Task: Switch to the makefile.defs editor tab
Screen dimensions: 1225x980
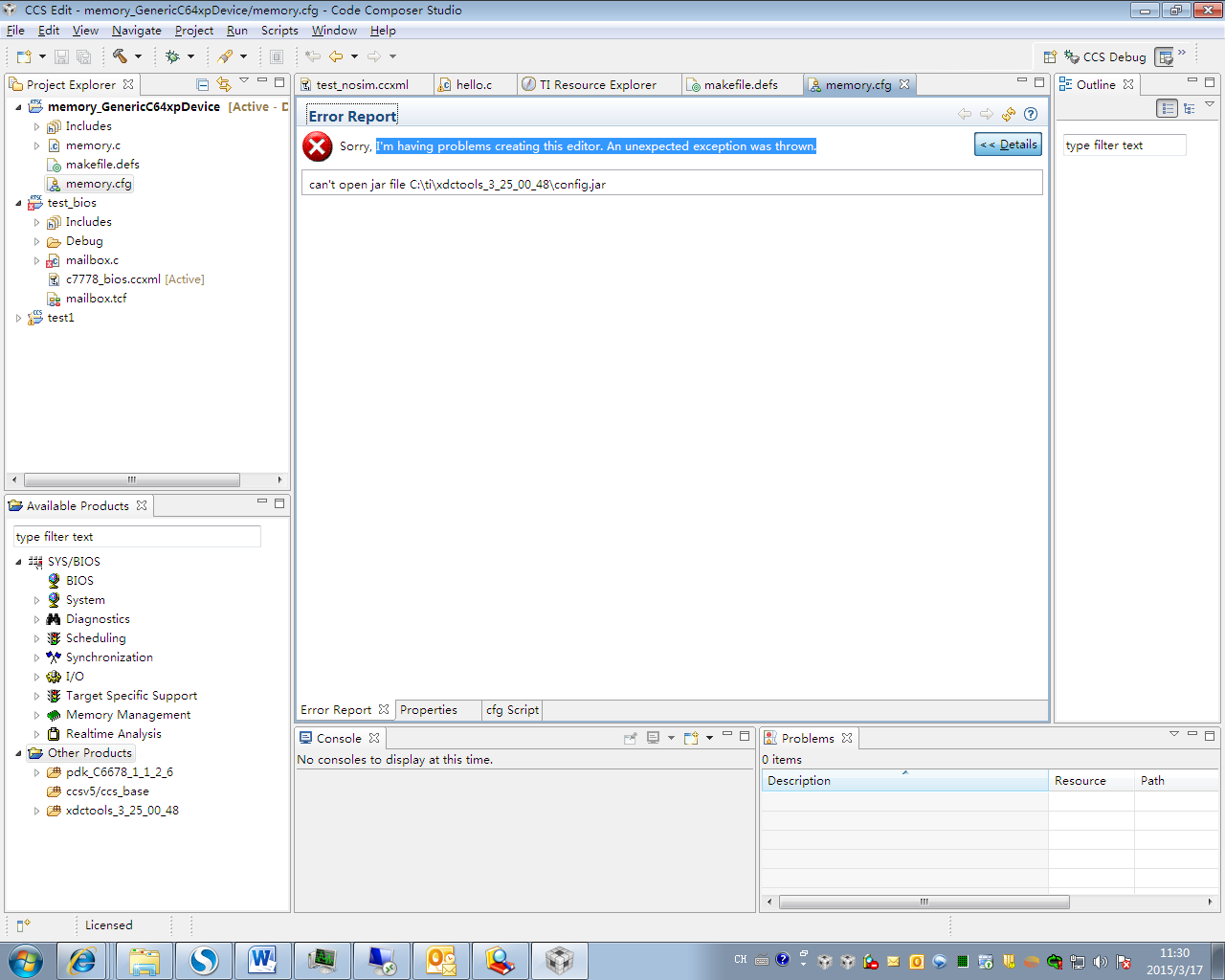Action: [741, 85]
